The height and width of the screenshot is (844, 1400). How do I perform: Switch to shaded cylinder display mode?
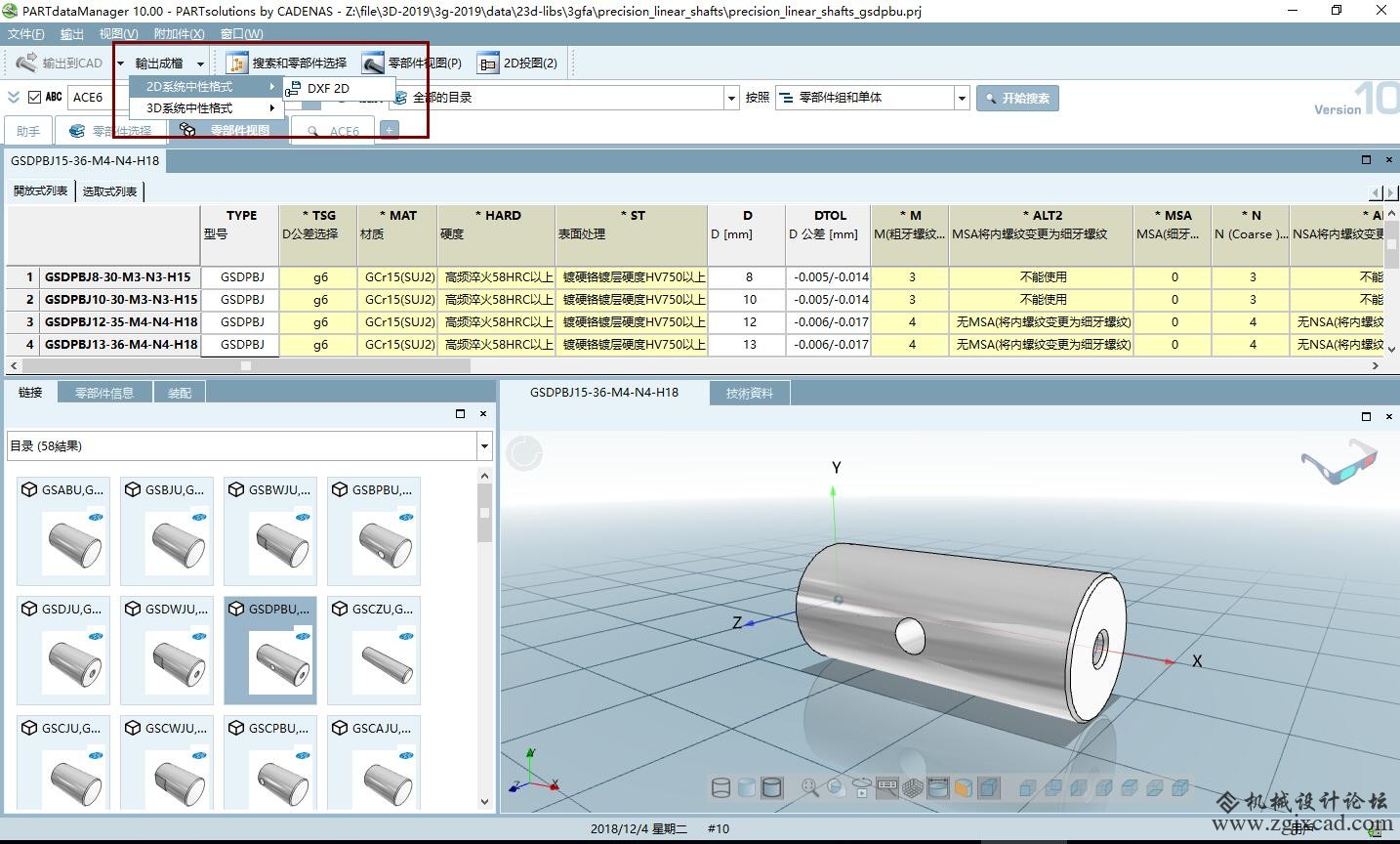tap(746, 787)
